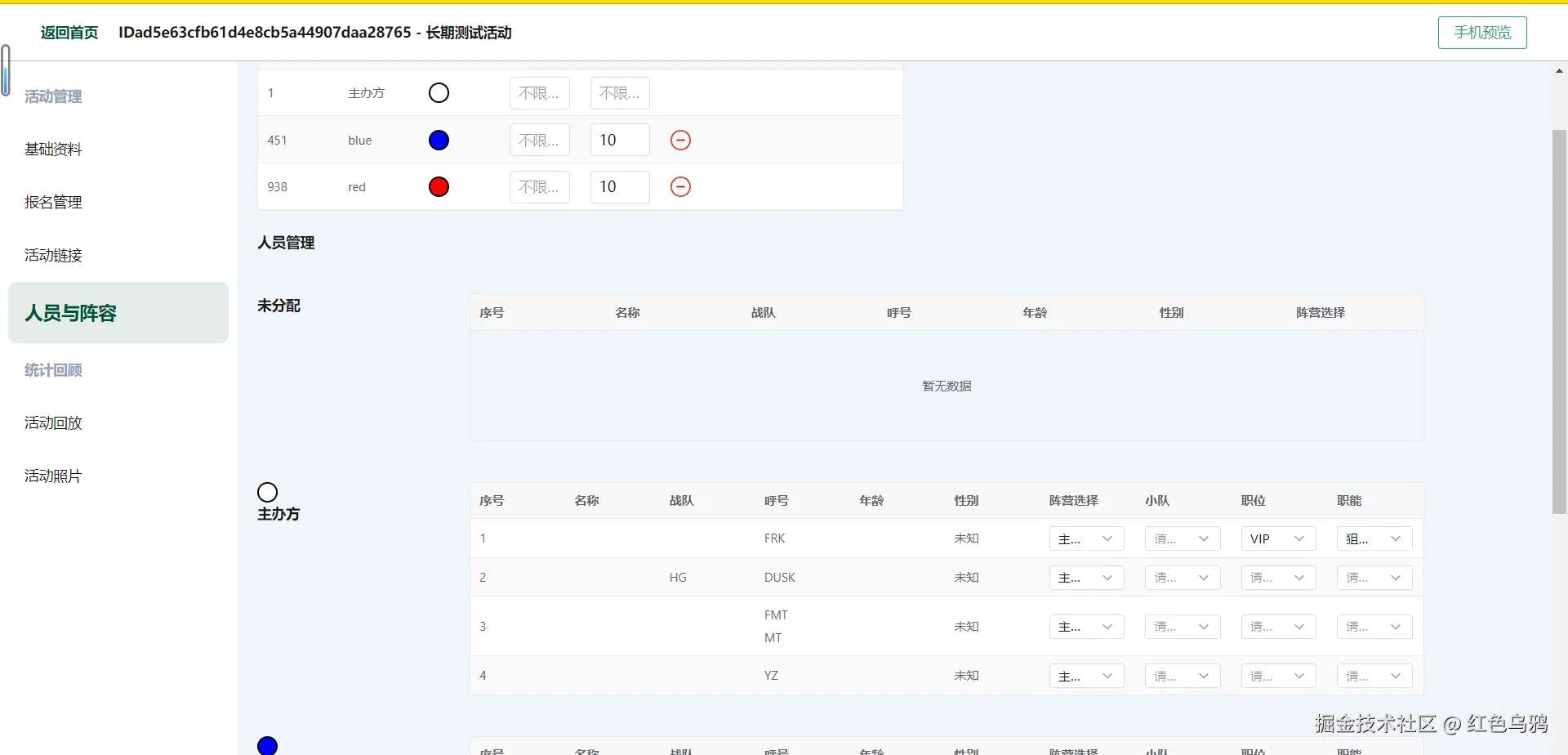
Task: Open the activity links page
Action: [x=53, y=256]
